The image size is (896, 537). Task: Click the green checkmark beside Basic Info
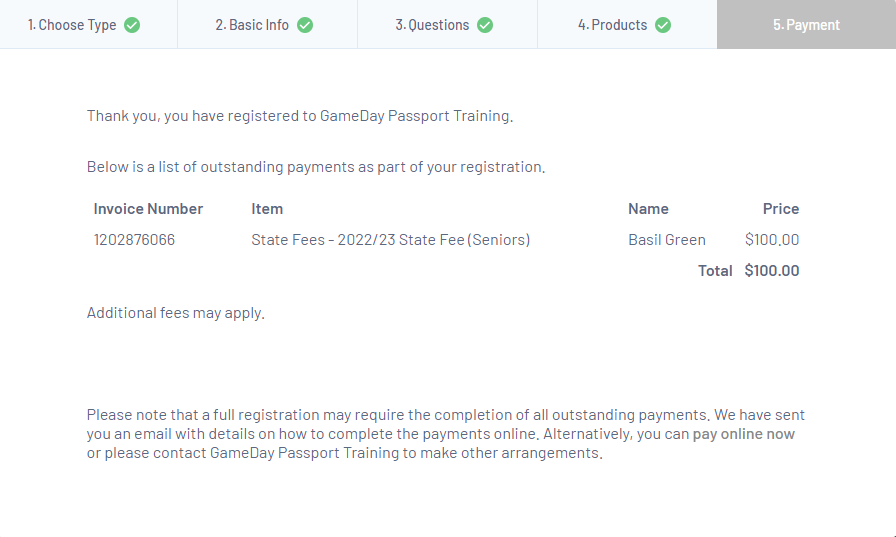point(305,25)
